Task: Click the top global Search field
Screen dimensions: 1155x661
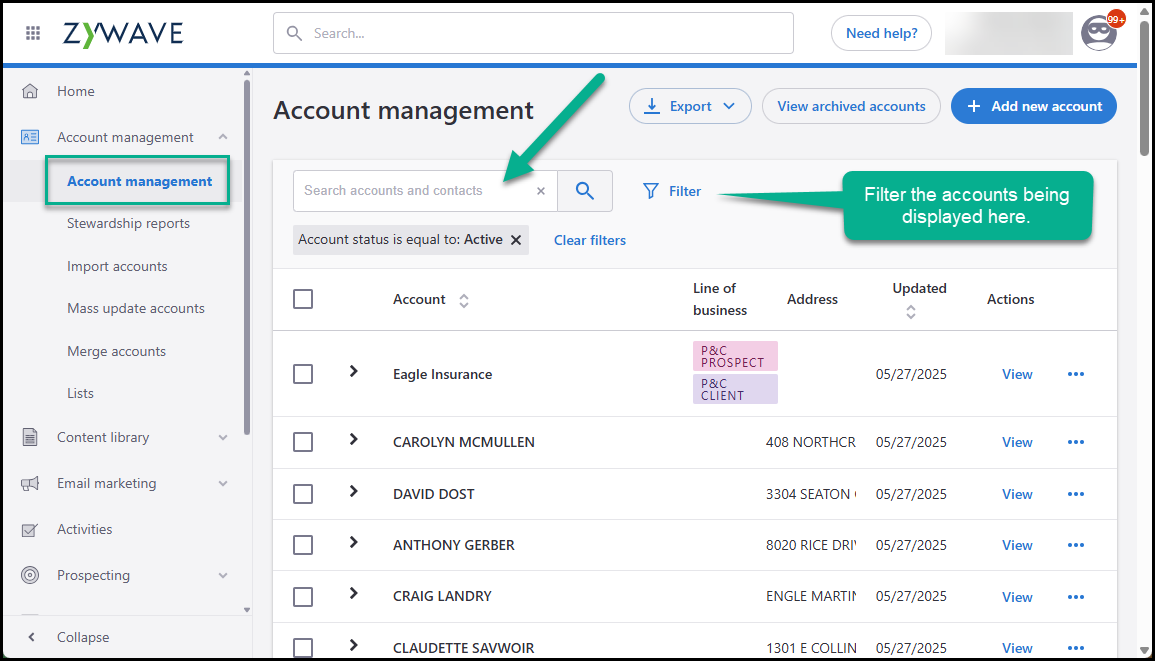Action: click(x=533, y=33)
